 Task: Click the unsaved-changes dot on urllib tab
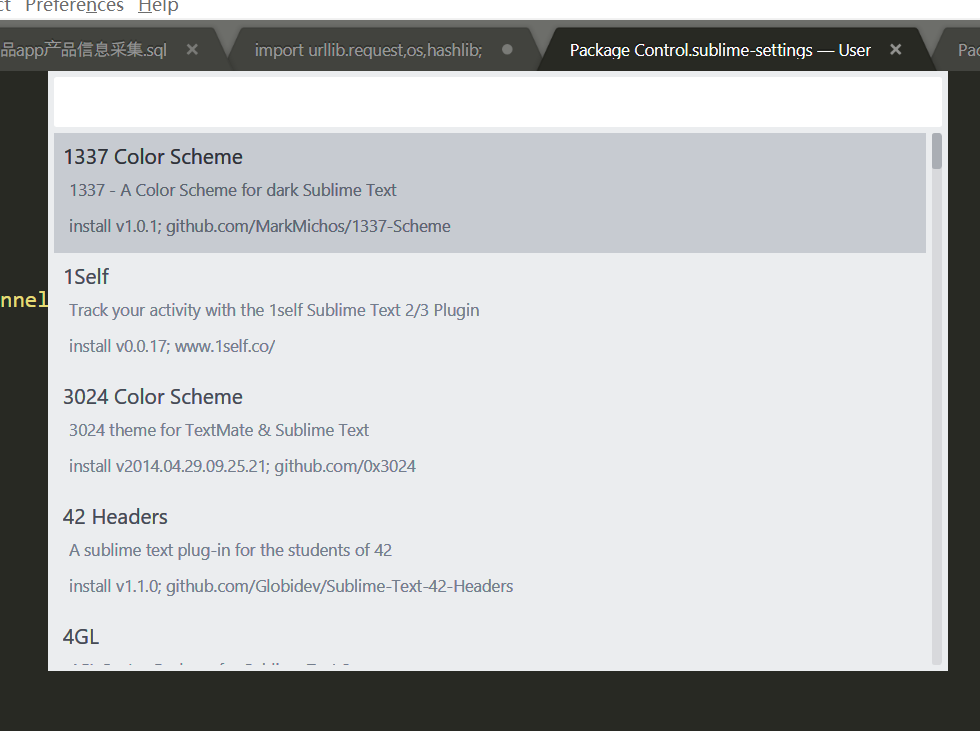click(506, 49)
